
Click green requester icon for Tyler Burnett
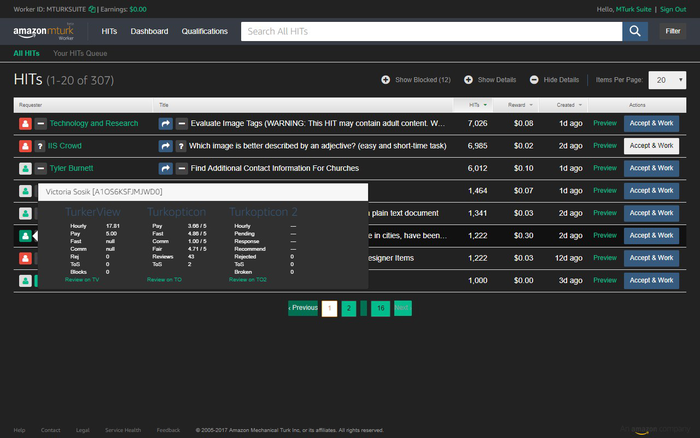(x=25, y=168)
